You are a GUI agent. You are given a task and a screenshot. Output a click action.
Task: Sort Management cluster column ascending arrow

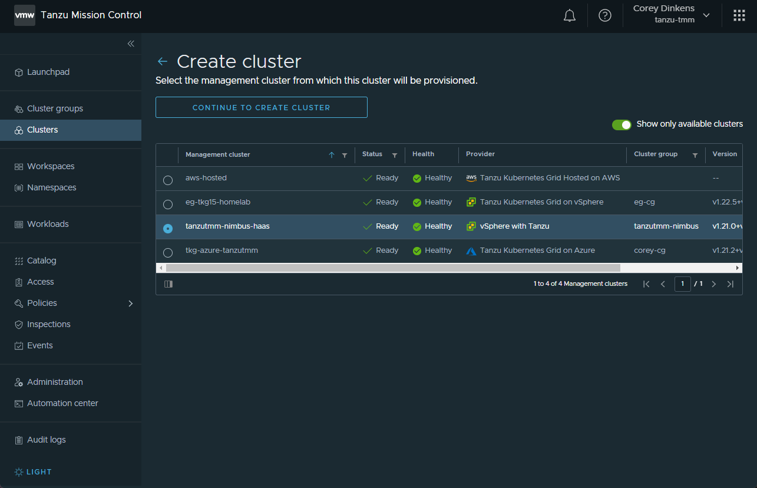tap(332, 155)
